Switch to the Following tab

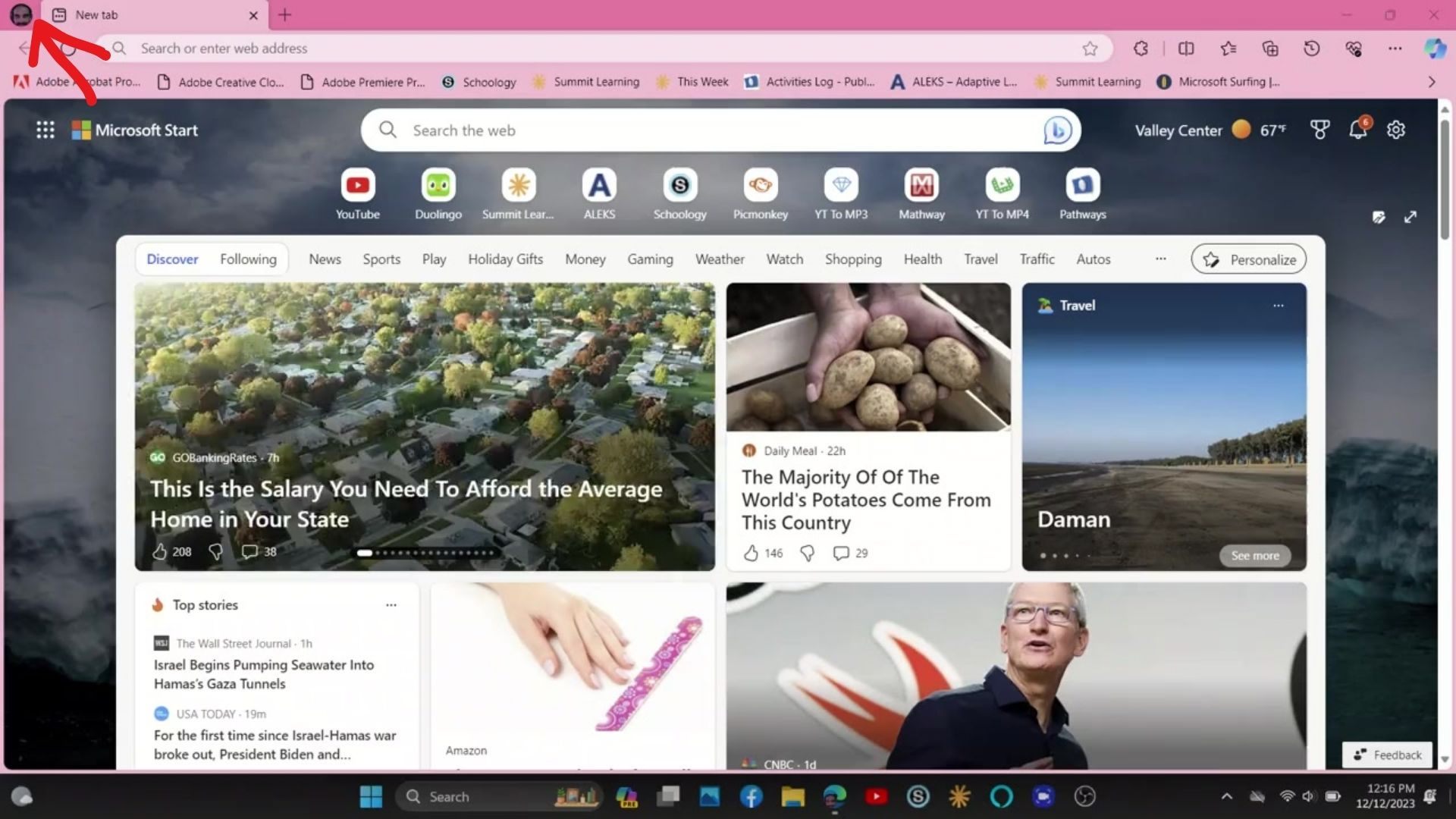[248, 259]
